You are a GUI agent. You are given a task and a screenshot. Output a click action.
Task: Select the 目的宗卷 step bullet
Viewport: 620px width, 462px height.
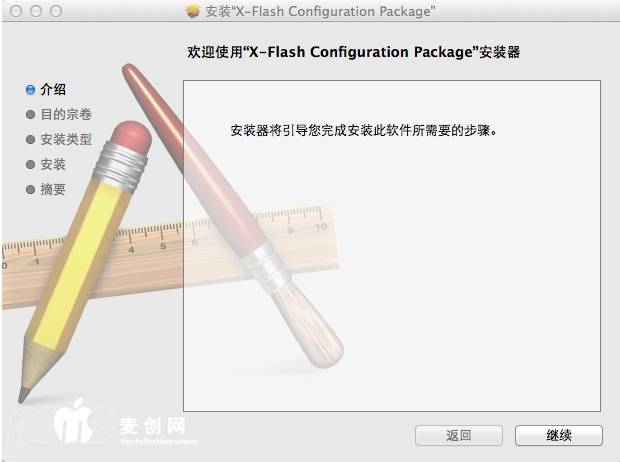[30, 115]
